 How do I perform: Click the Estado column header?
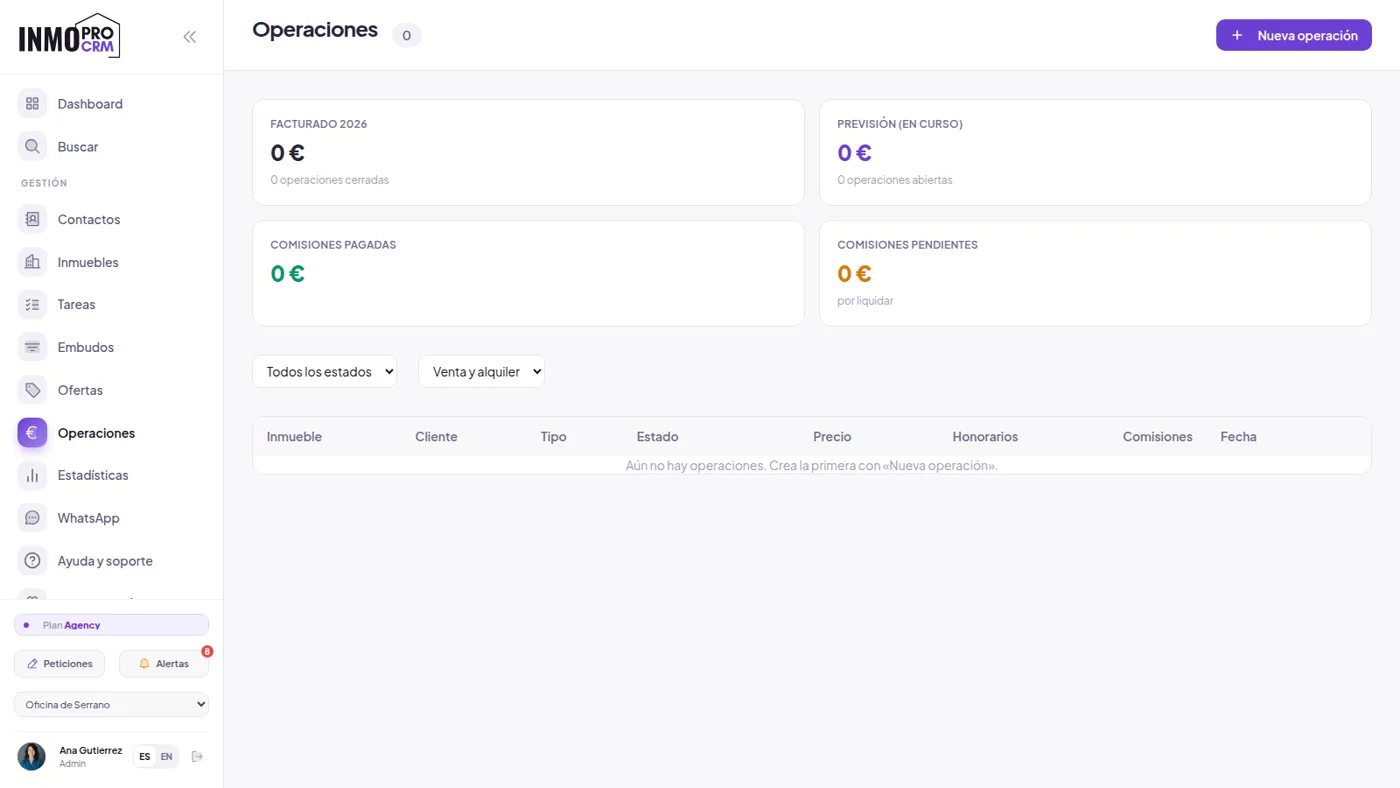point(657,437)
